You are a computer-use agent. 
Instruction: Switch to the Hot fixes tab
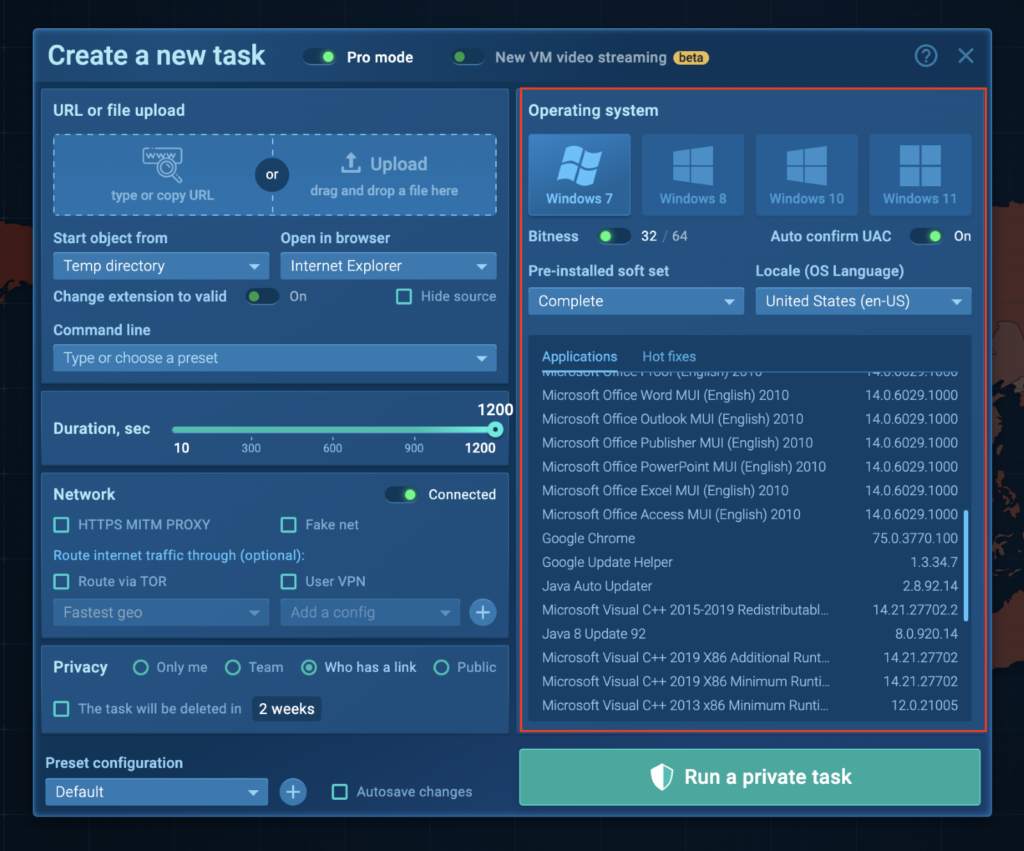(669, 357)
